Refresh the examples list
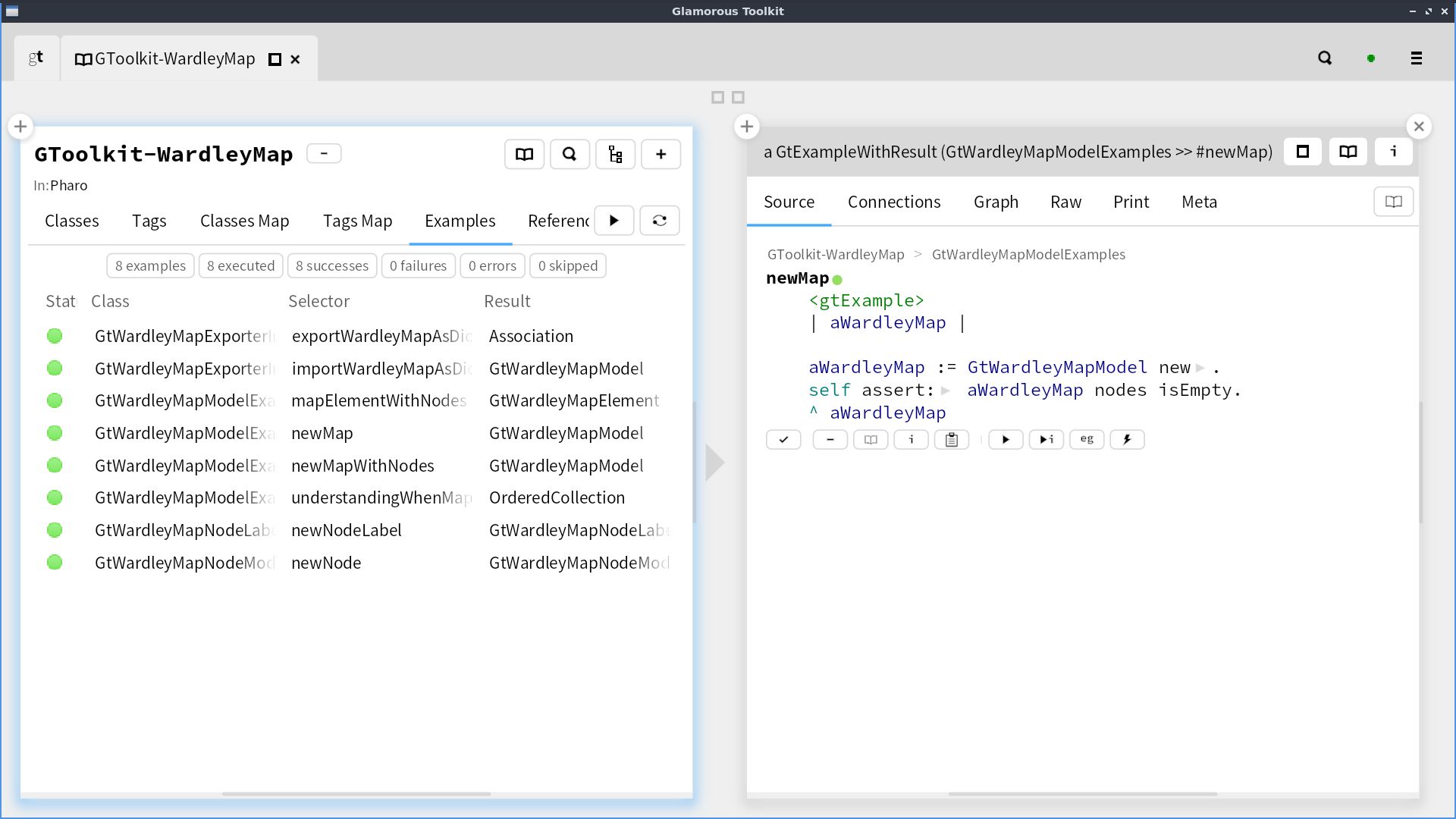 click(660, 221)
